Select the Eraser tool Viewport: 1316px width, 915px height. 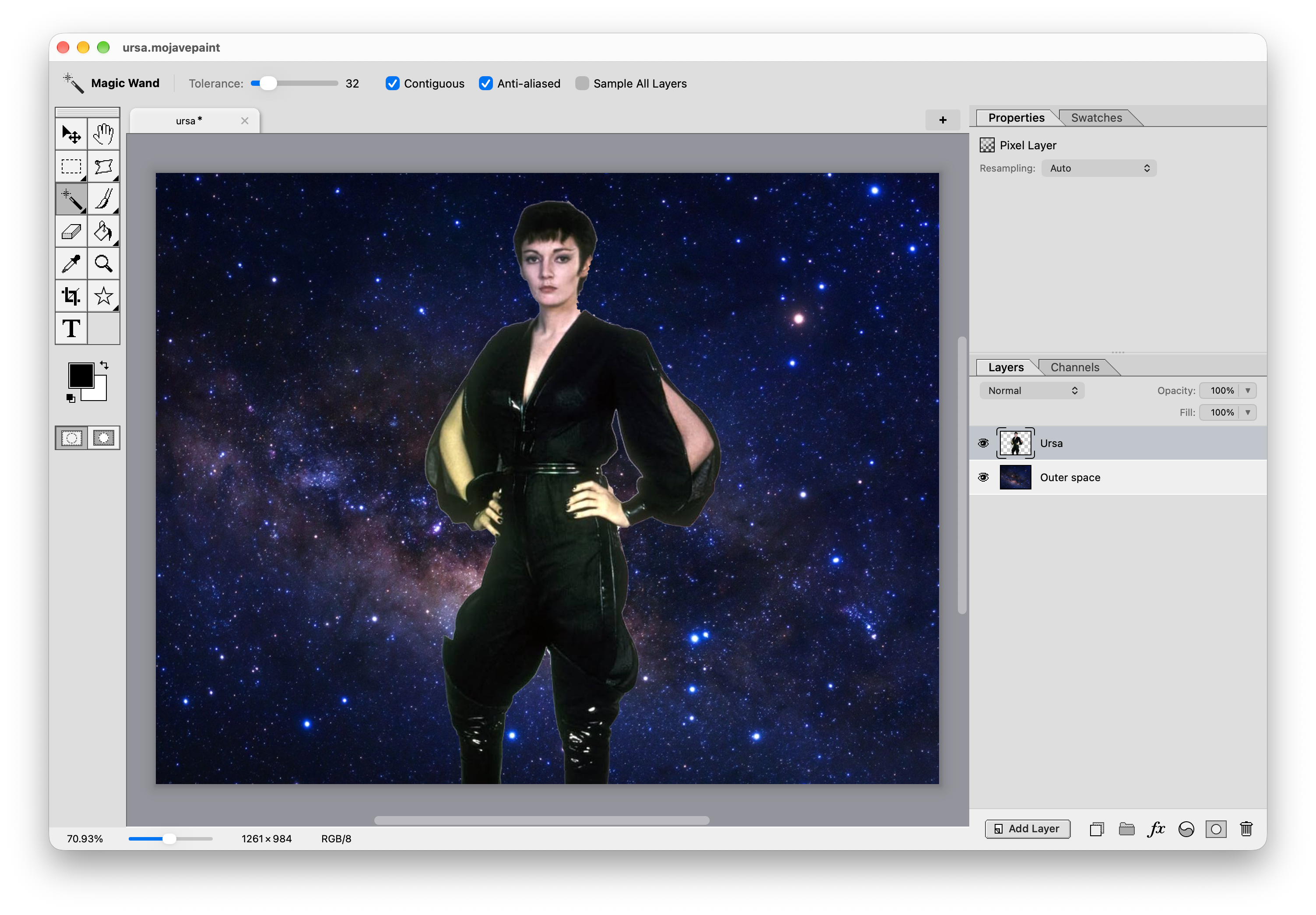pyautogui.click(x=71, y=232)
